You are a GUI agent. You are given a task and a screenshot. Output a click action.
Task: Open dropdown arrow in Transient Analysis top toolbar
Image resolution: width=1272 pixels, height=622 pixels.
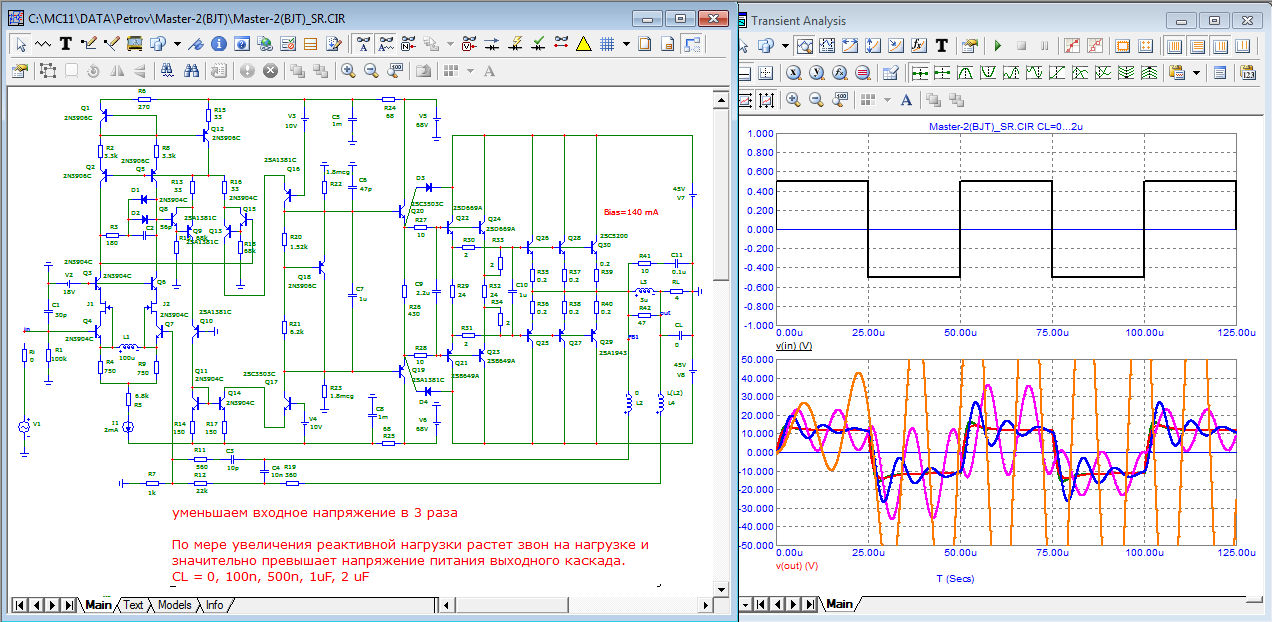(x=785, y=45)
